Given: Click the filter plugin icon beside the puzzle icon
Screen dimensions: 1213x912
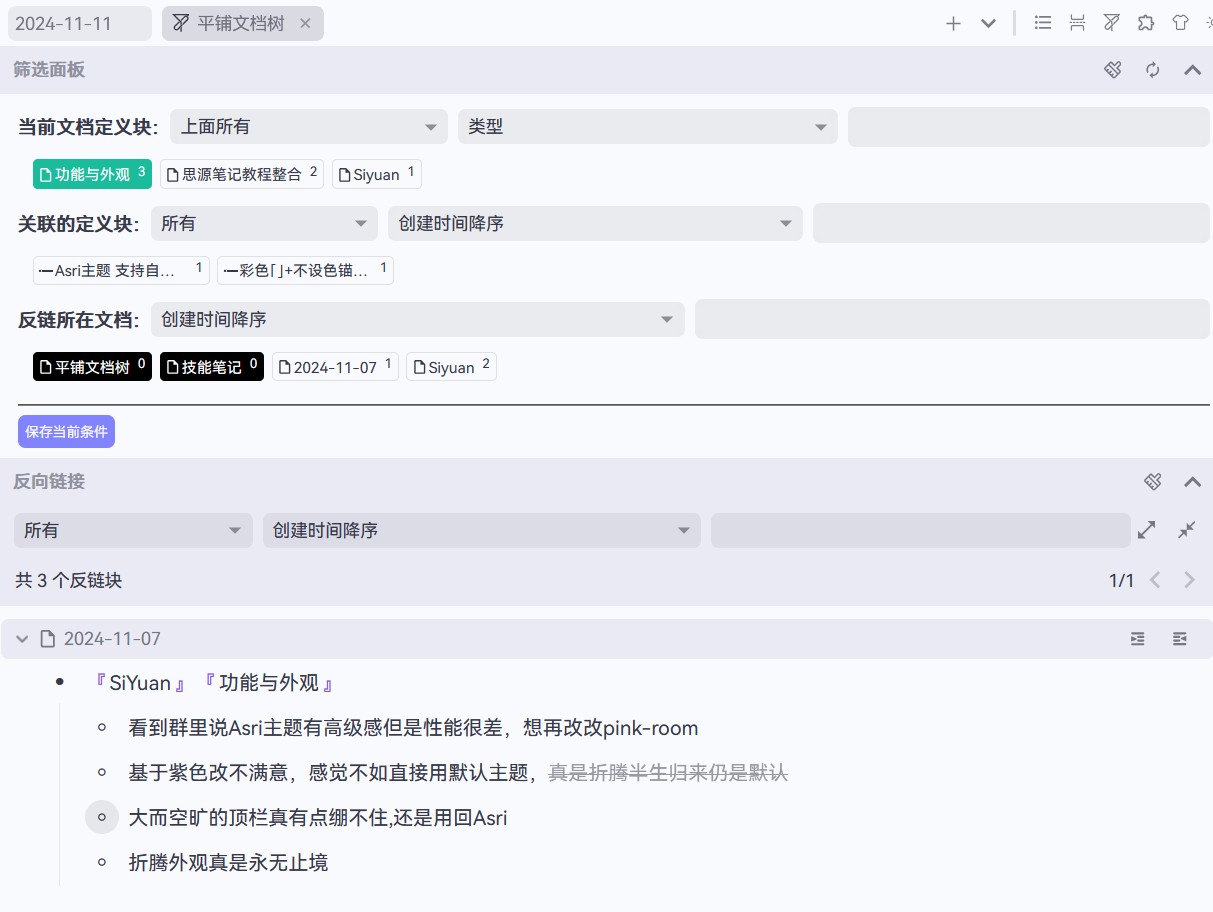Looking at the screenshot, I should [x=1111, y=22].
